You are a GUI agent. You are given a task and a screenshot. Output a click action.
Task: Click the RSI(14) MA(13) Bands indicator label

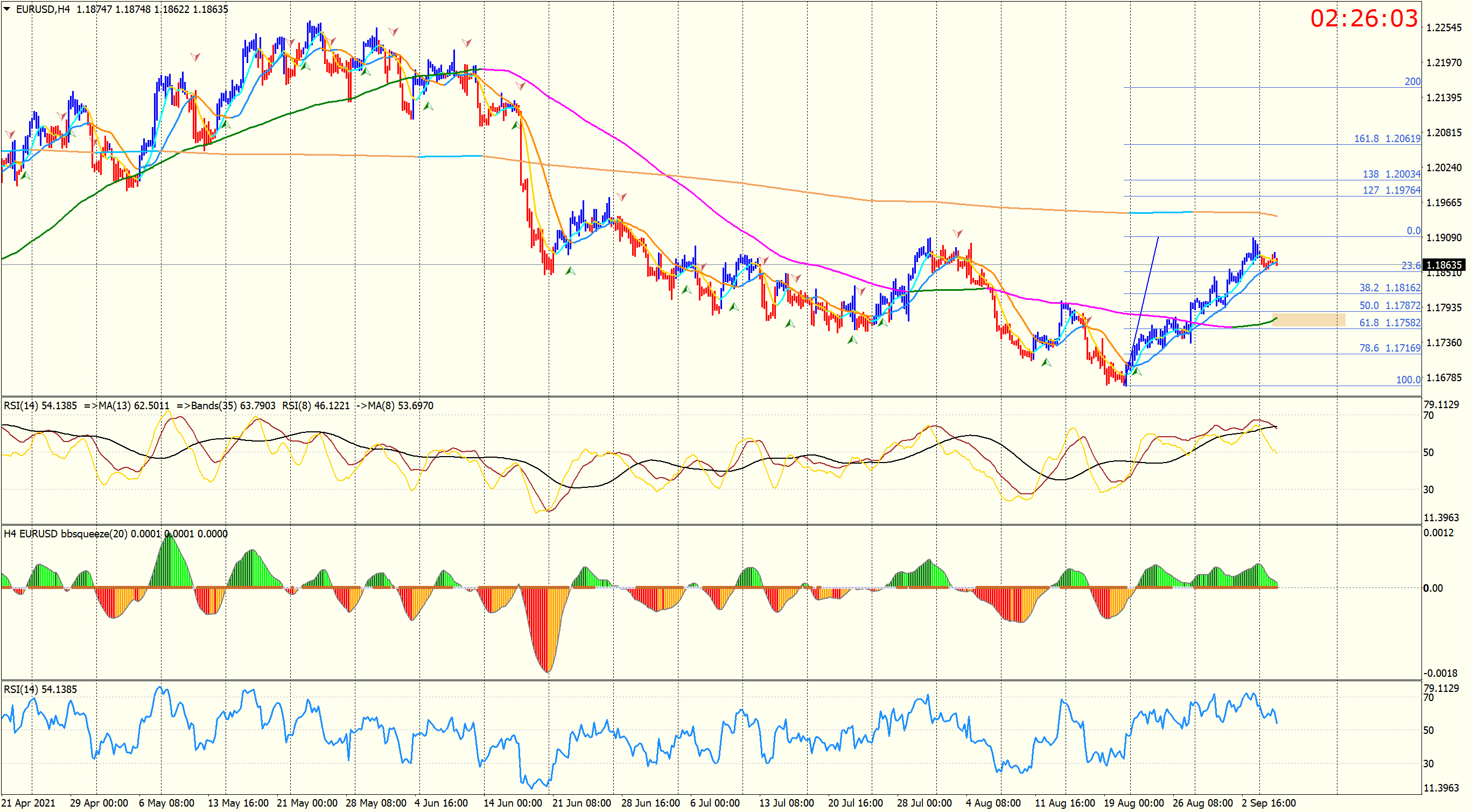[x=218, y=405]
